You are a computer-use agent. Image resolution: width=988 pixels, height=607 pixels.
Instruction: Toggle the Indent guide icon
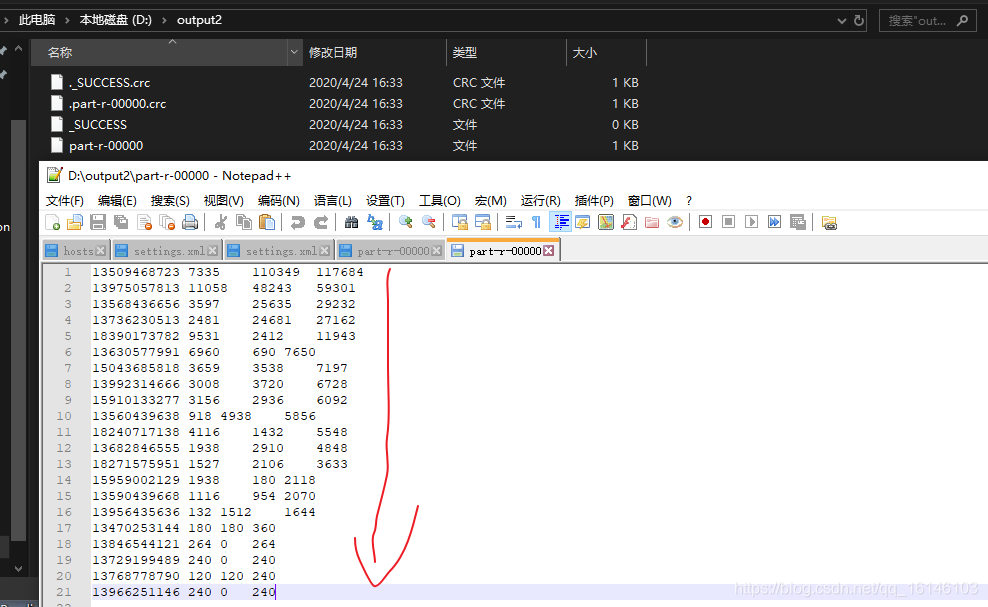(x=560, y=222)
